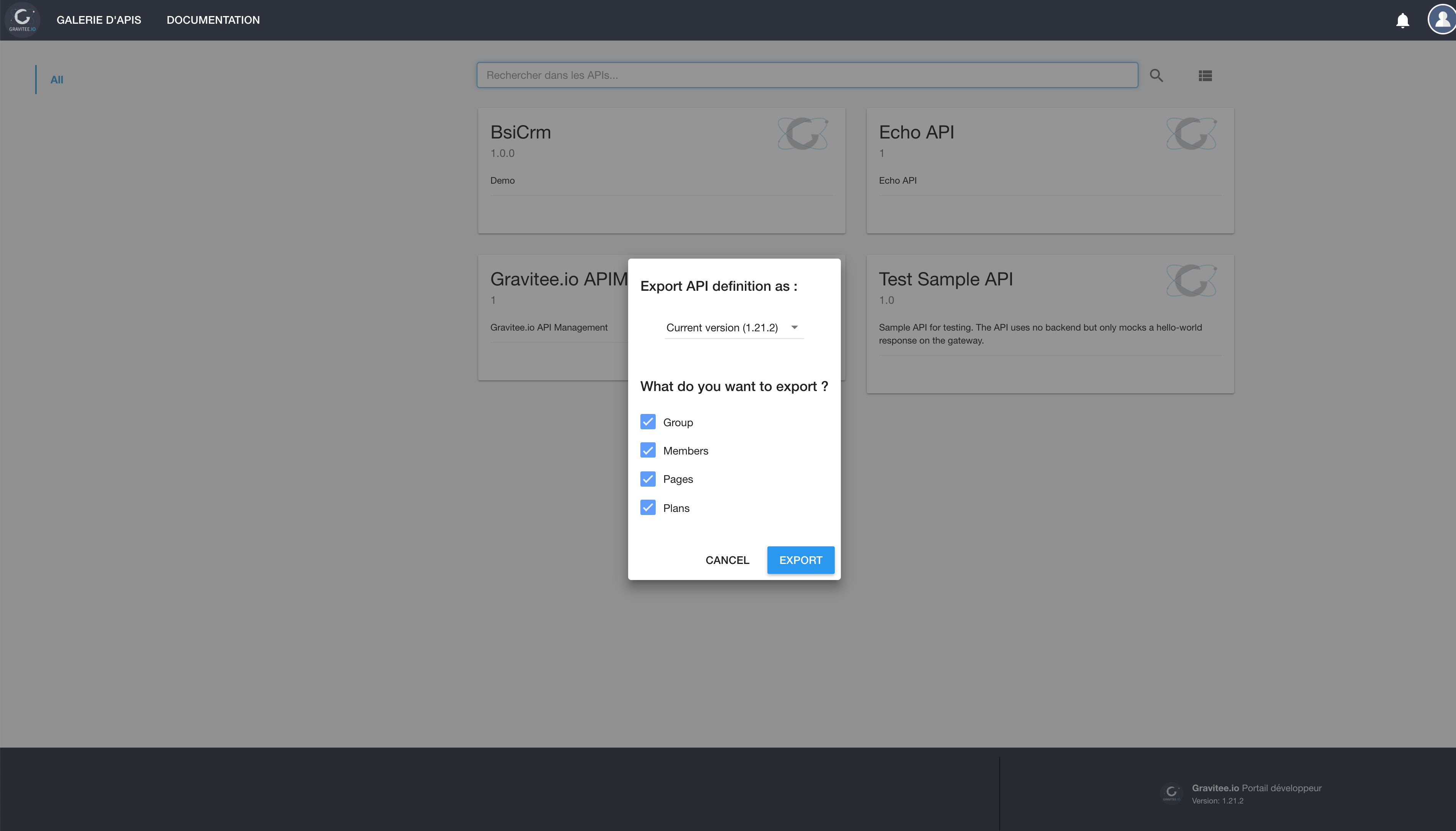Open the notifications bell
The height and width of the screenshot is (831, 1456).
coord(1402,20)
